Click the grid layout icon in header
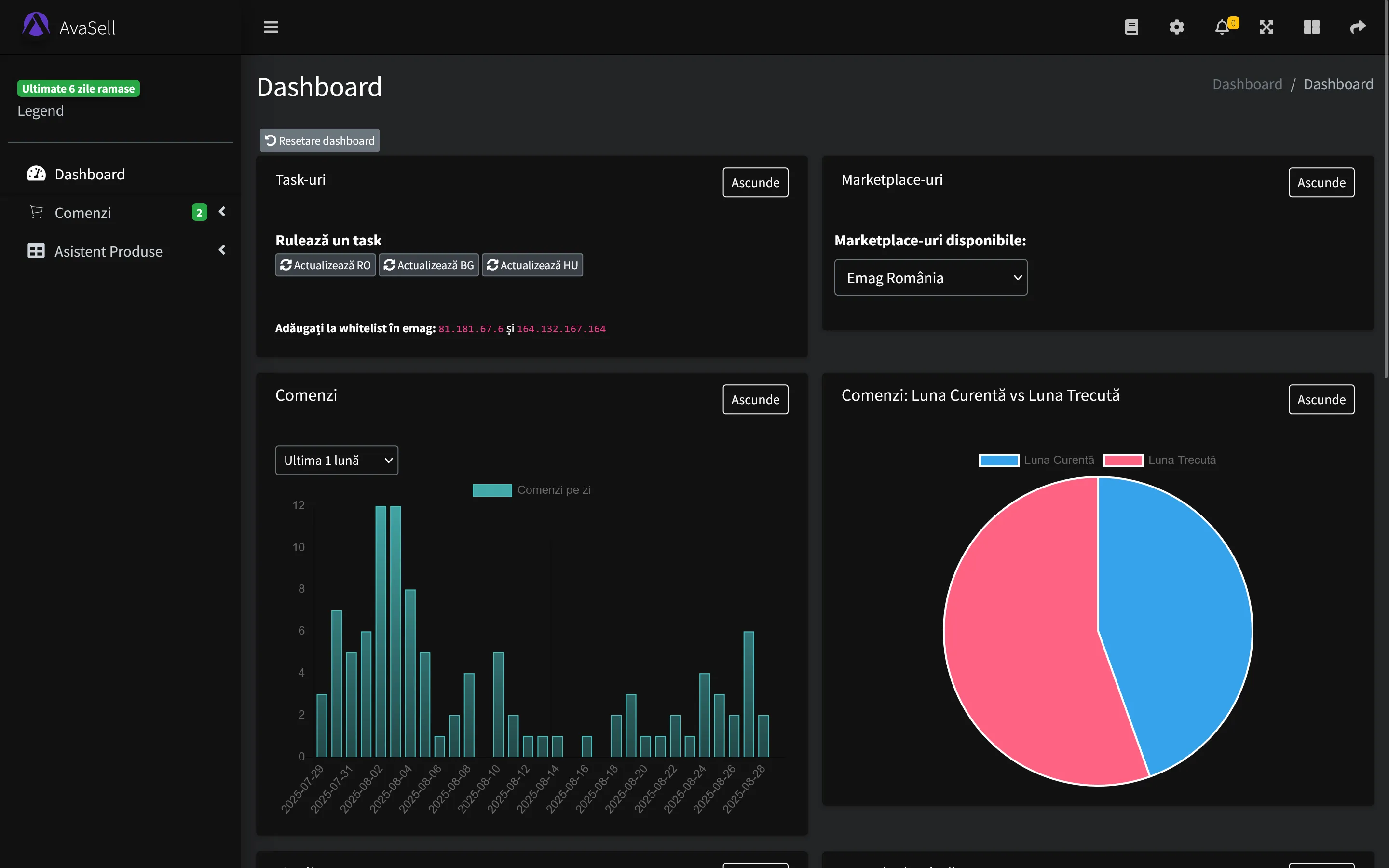The image size is (1389, 868). [x=1311, y=27]
